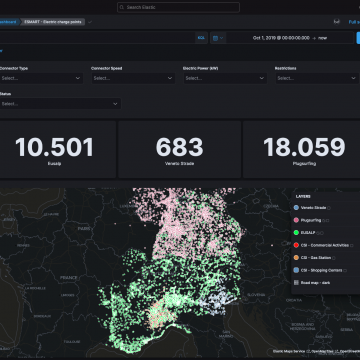The width and height of the screenshot is (360, 360).
Task: Click the indicator icon after CSI - Gas Station
Action: [334, 258]
